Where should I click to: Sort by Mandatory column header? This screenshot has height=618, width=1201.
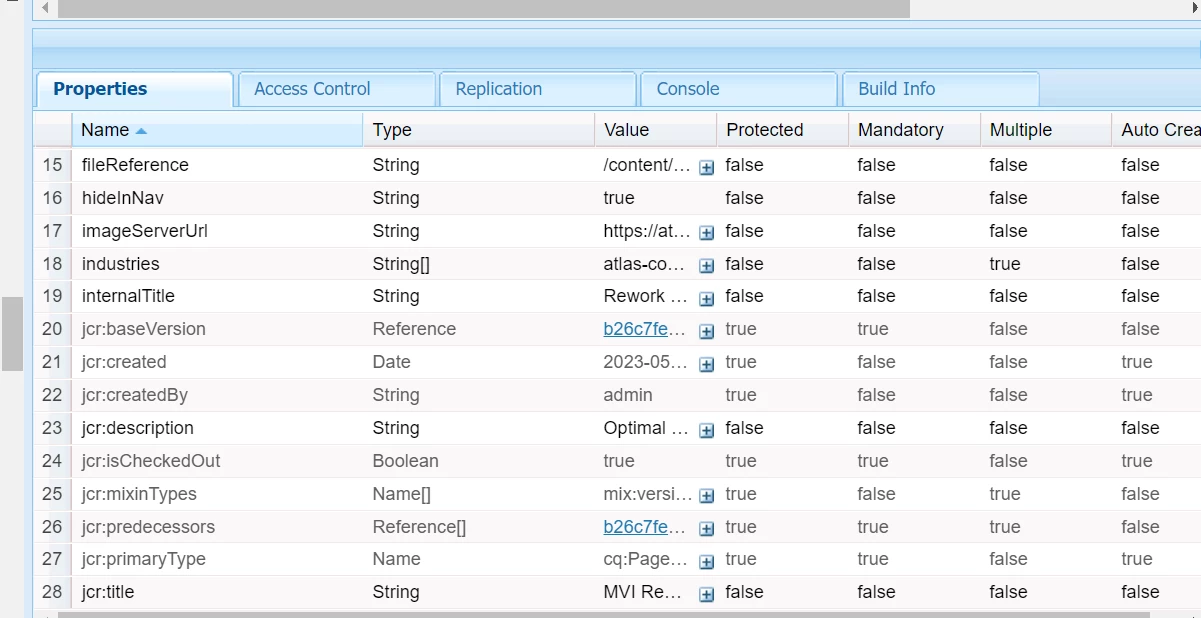[914, 130]
